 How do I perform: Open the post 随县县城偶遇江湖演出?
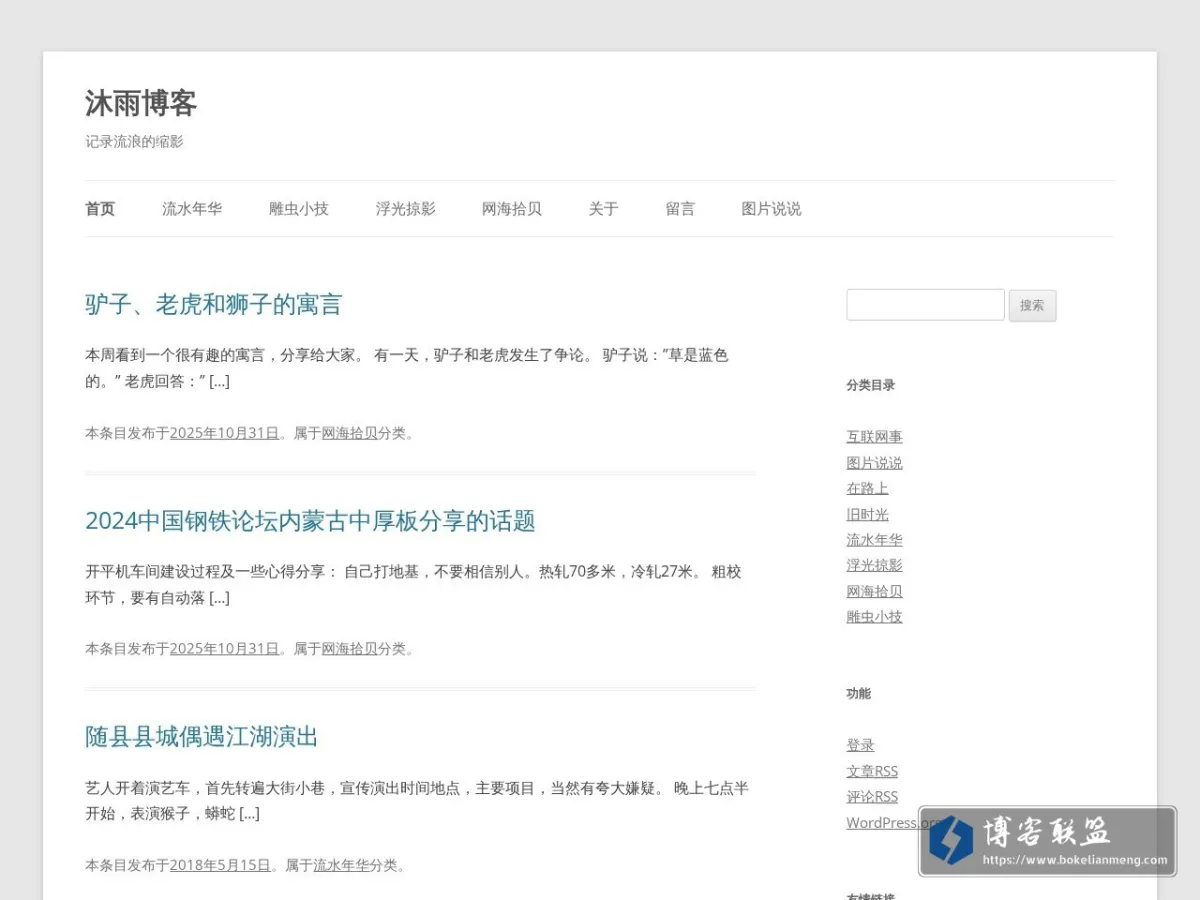click(x=201, y=737)
